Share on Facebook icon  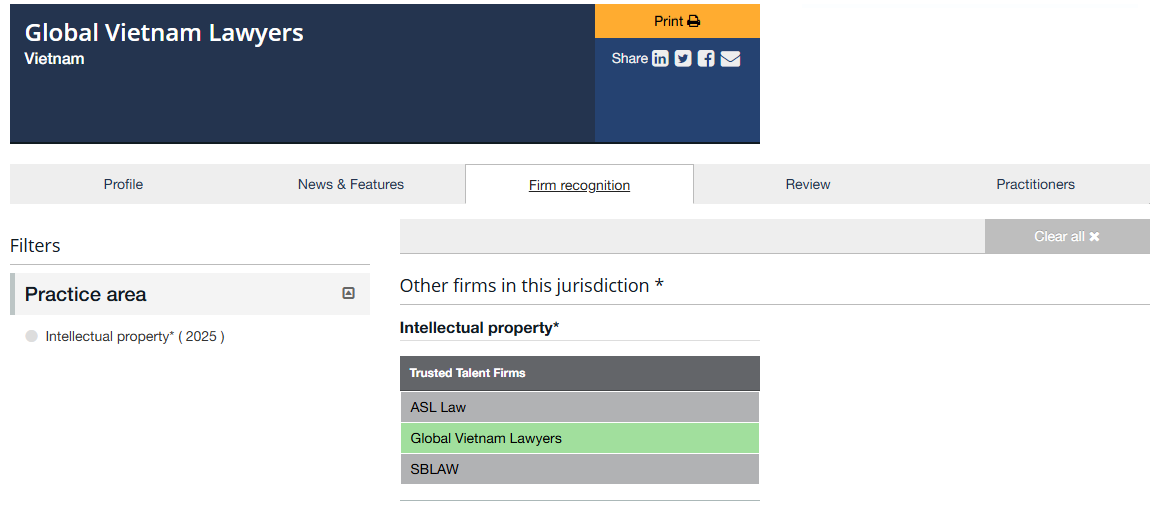pyautogui.click(x=706, y=59)
